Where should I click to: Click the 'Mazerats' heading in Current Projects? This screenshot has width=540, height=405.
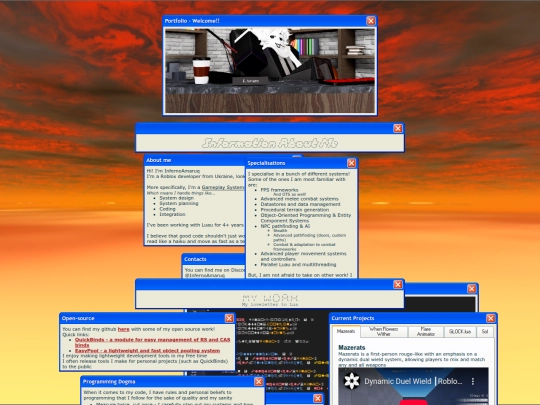tap(352, 347)
